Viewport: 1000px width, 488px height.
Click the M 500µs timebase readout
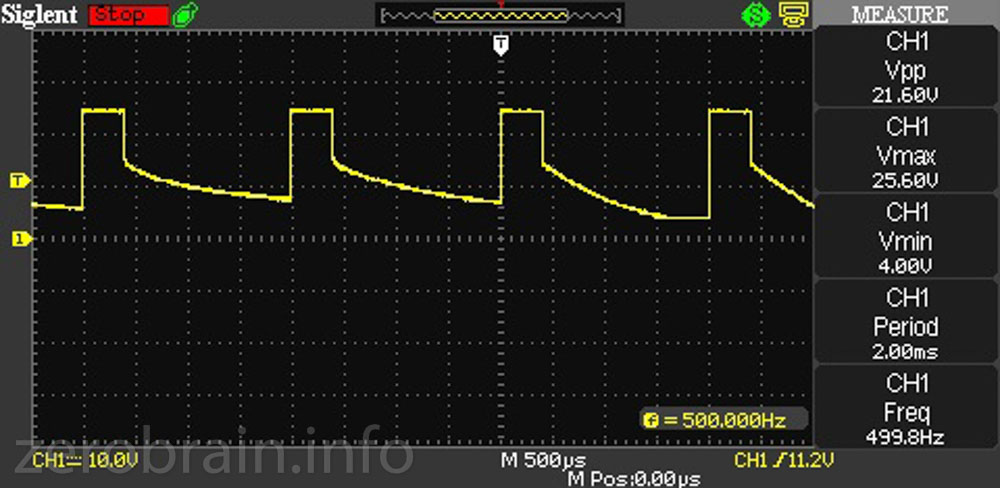tap(543, 460)
